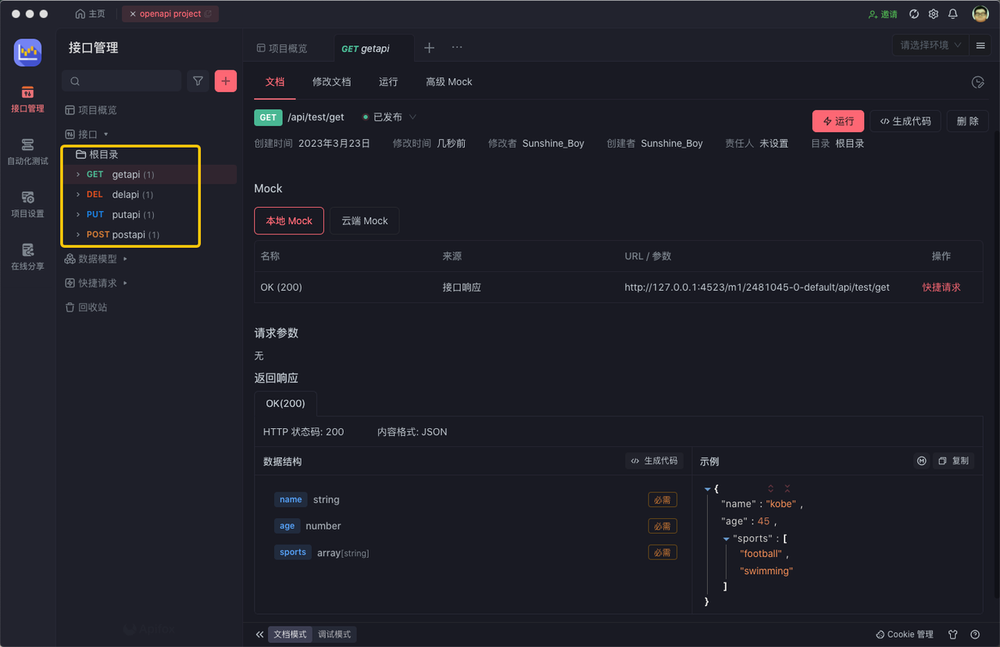Collapse sidebar with double chevron
The height and width of the screenshot is (647, 1000).
coord(260,634)
